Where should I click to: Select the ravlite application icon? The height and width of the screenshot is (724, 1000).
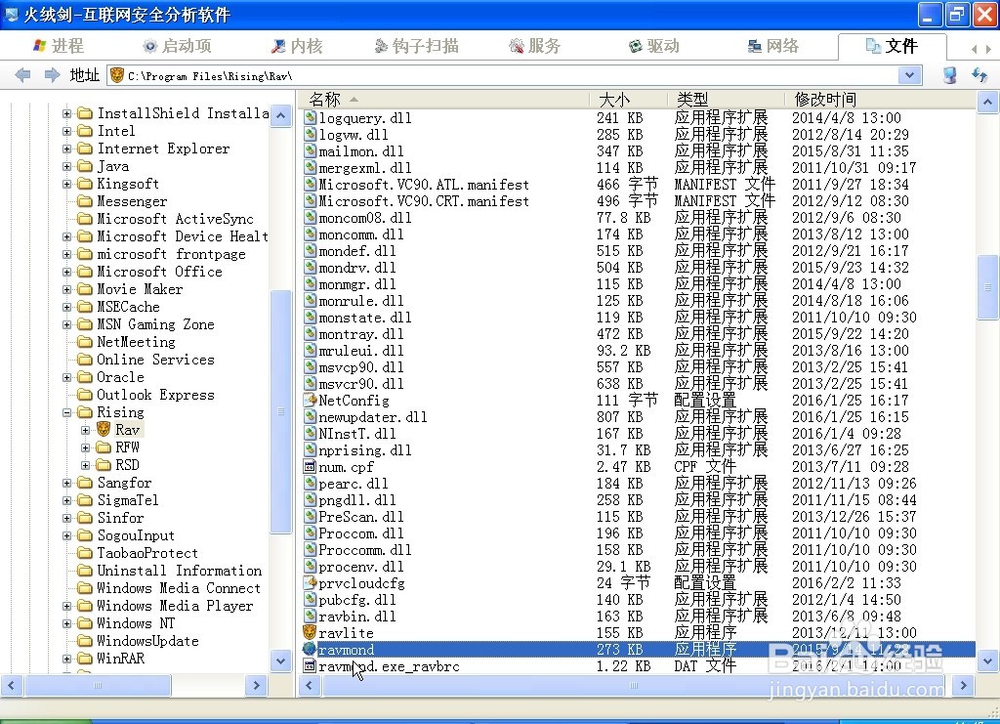pos(310,632)
